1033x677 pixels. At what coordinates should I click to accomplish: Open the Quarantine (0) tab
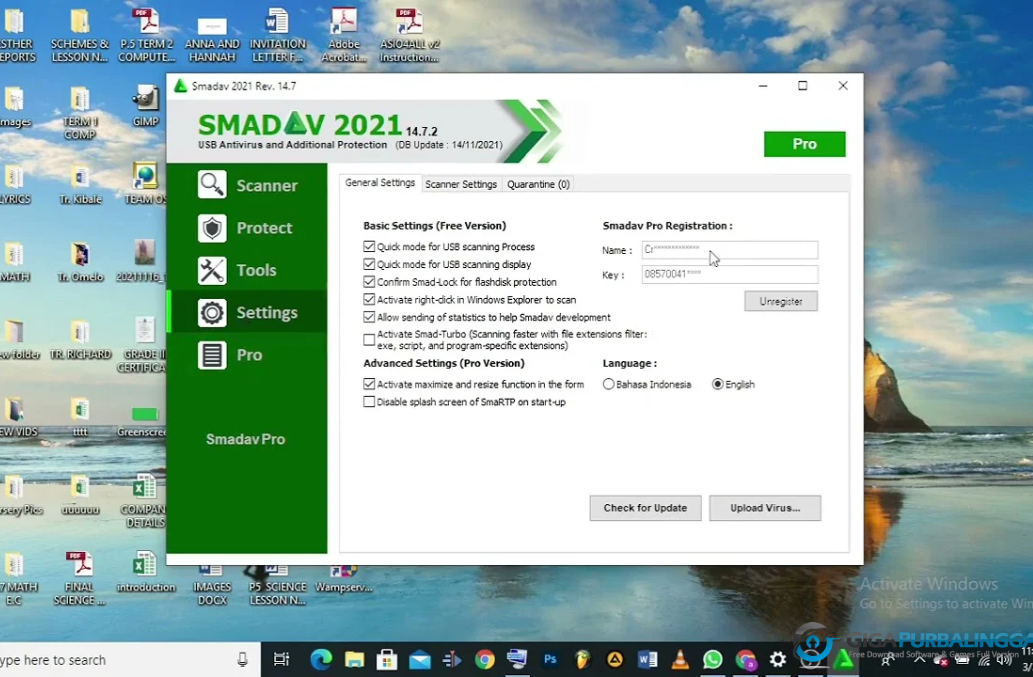point(538,184)
